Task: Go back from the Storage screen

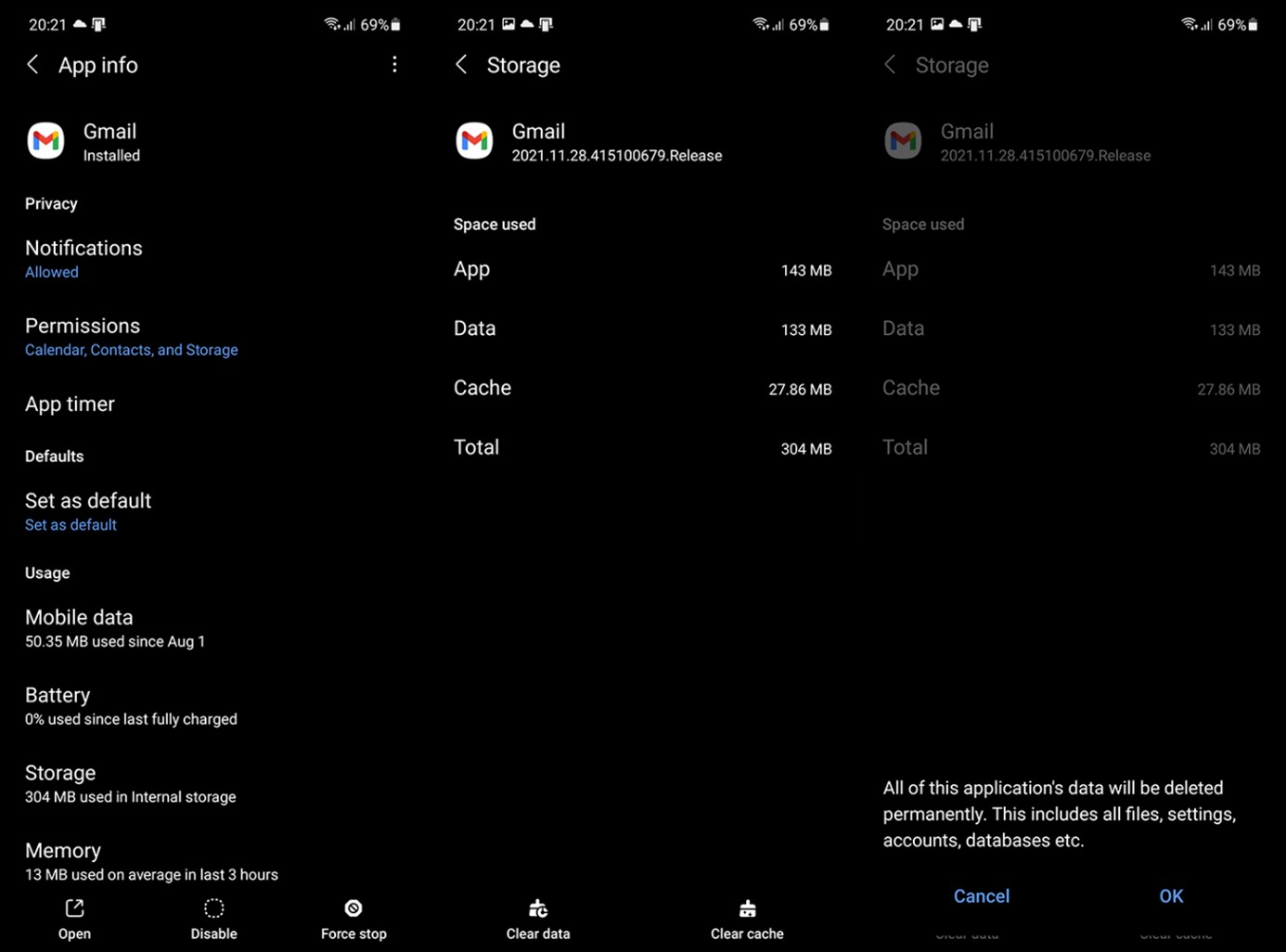Action: [461, 64]
